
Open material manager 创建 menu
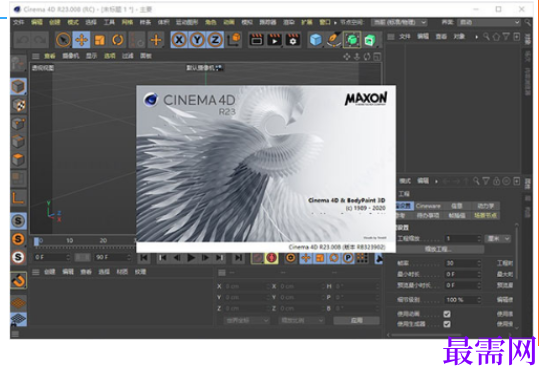tap(50, 272)
